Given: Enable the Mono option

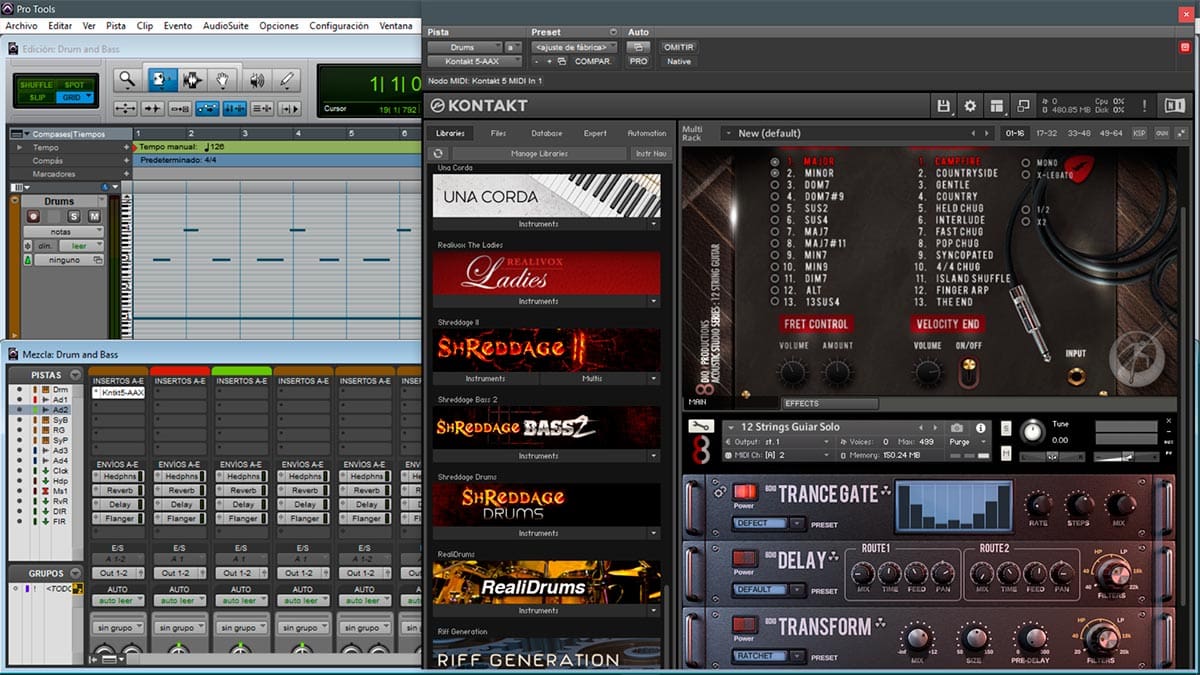Looking at the screenshot, I should [1026, 162].
